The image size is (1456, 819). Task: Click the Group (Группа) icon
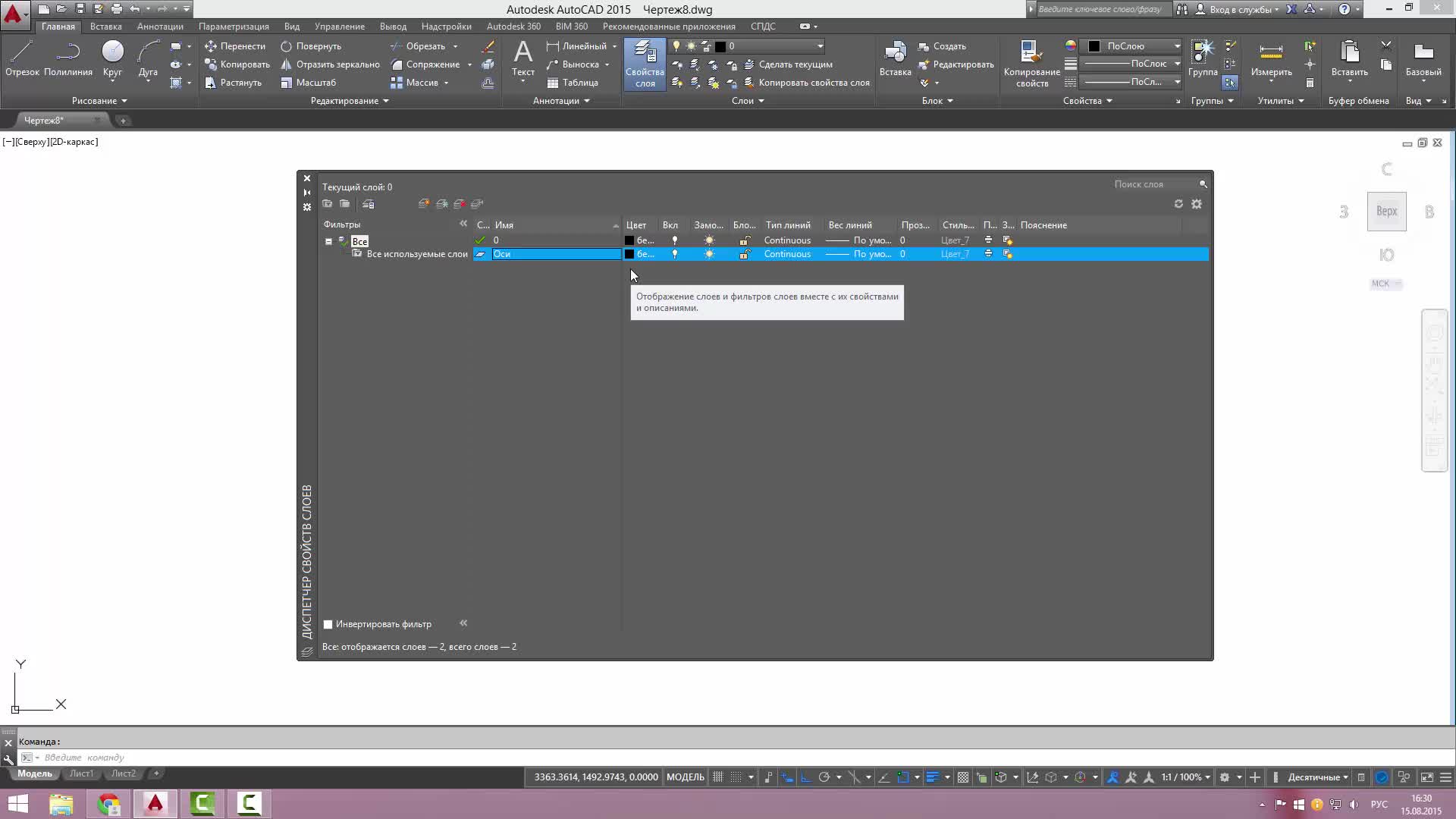(x=1203, y=59)
